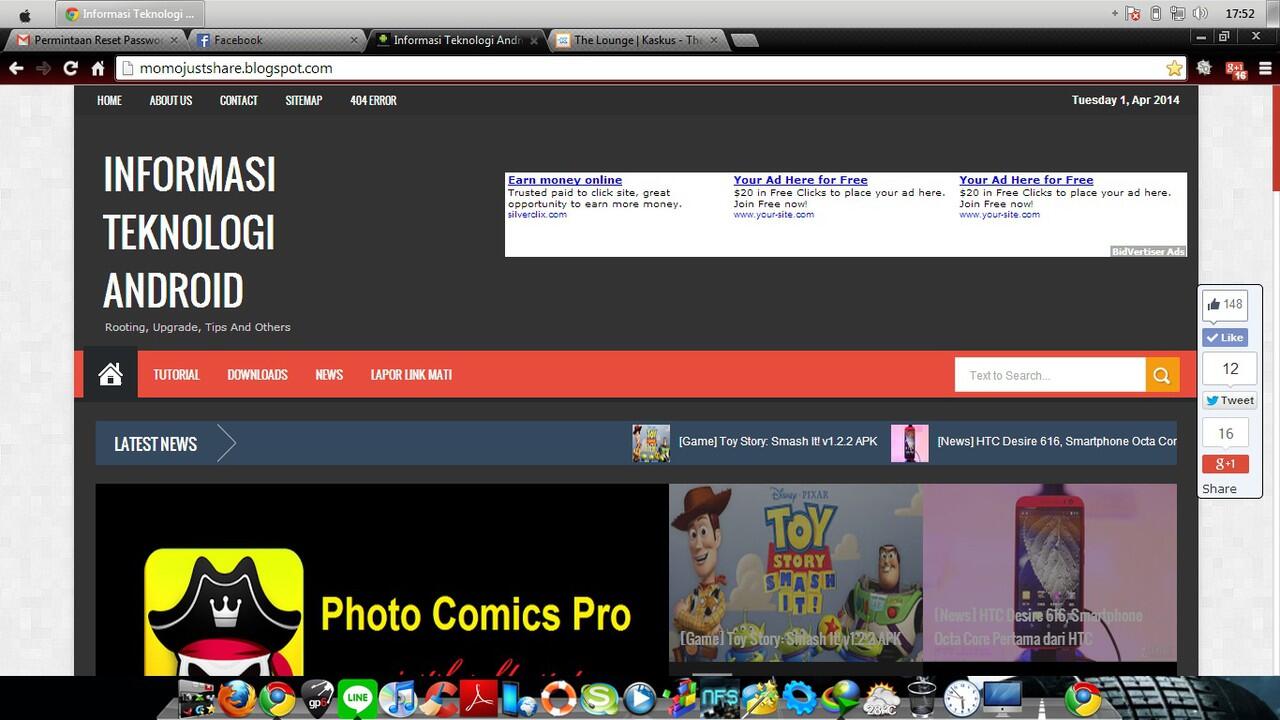Click the Tweet share button
The image size is (1280, 720).
click(x=1229, y=400)
